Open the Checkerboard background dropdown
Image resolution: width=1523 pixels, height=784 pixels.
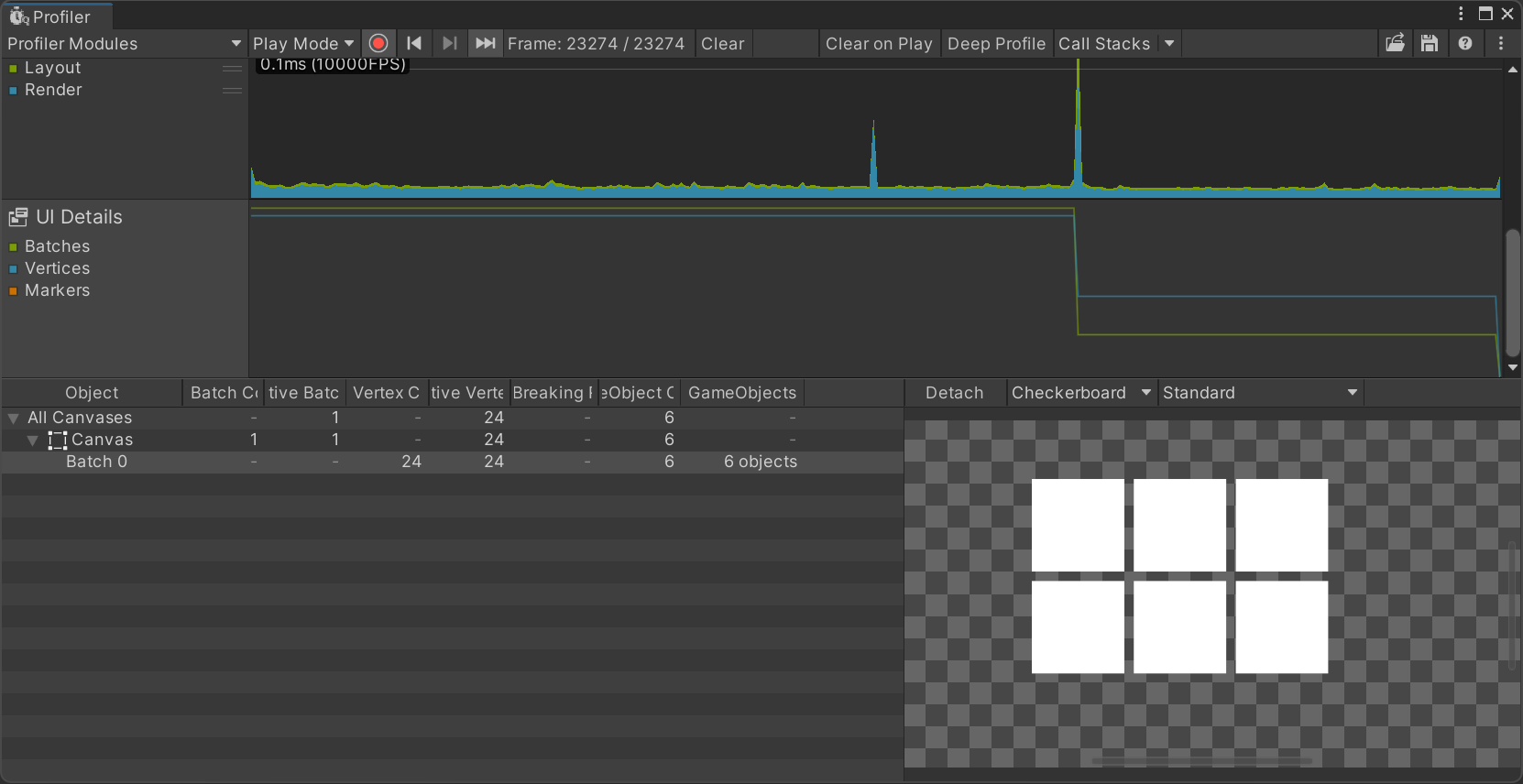1081,393
